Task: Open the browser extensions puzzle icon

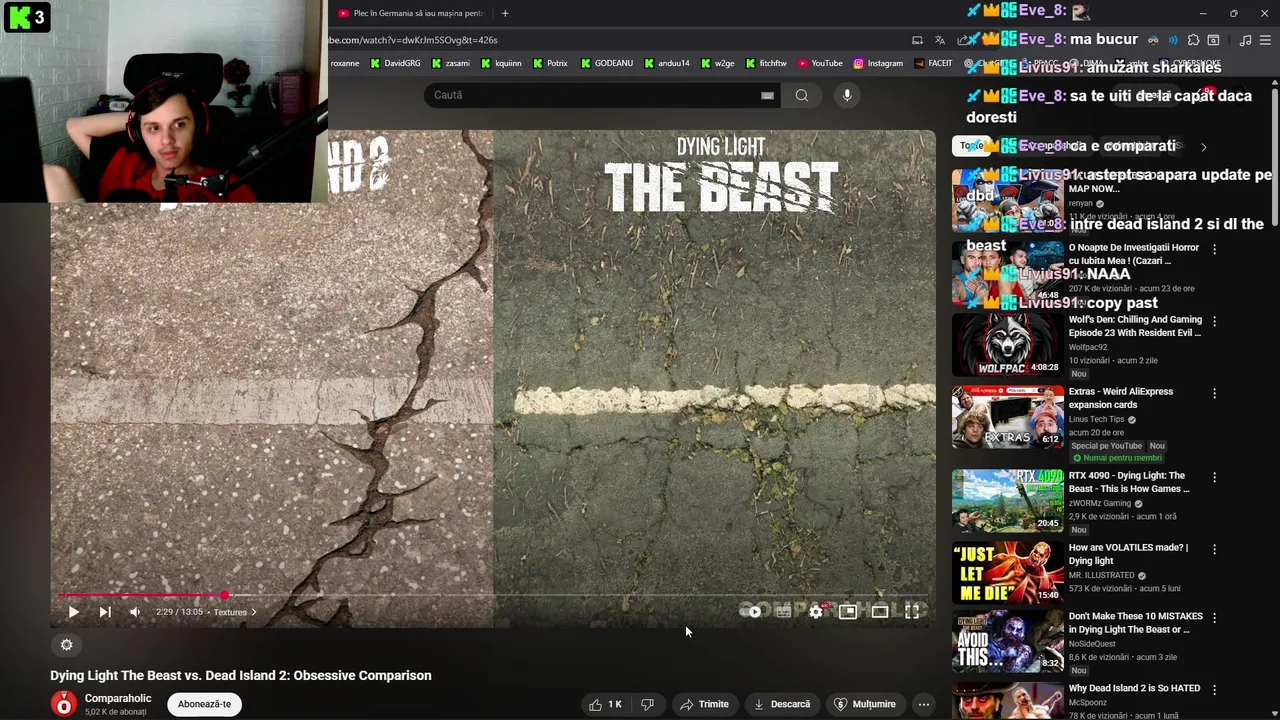Action: (1193, 40)
